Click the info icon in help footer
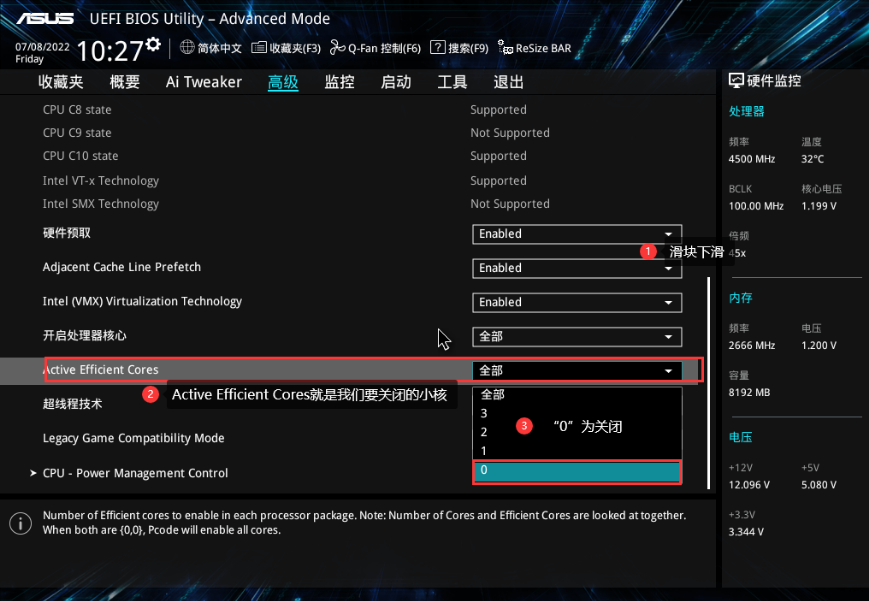Screen dimensions: 869x601 click(x=19, y=522)
